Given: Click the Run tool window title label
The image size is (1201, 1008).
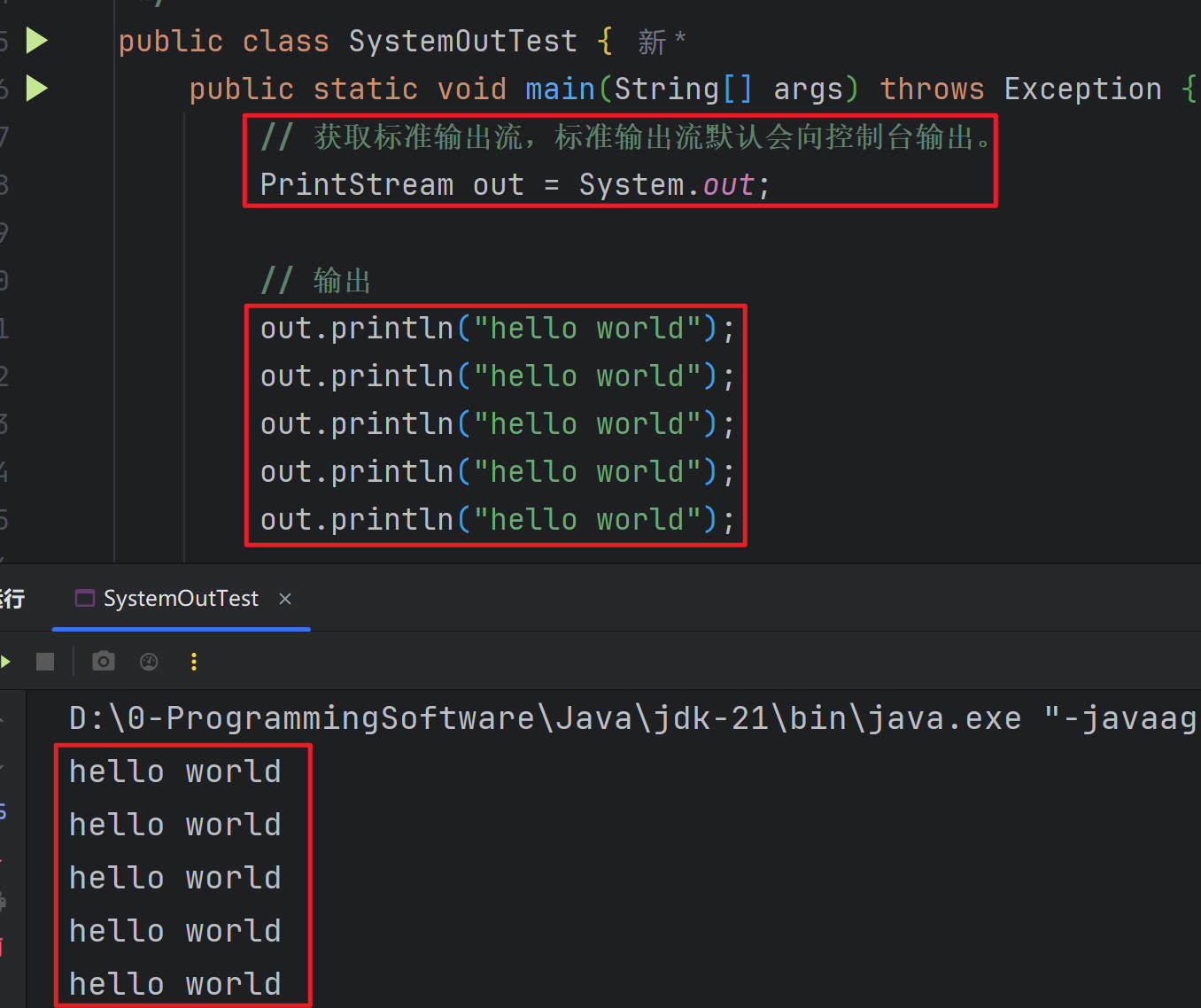Looking at the screenshot, I should 12,600.
